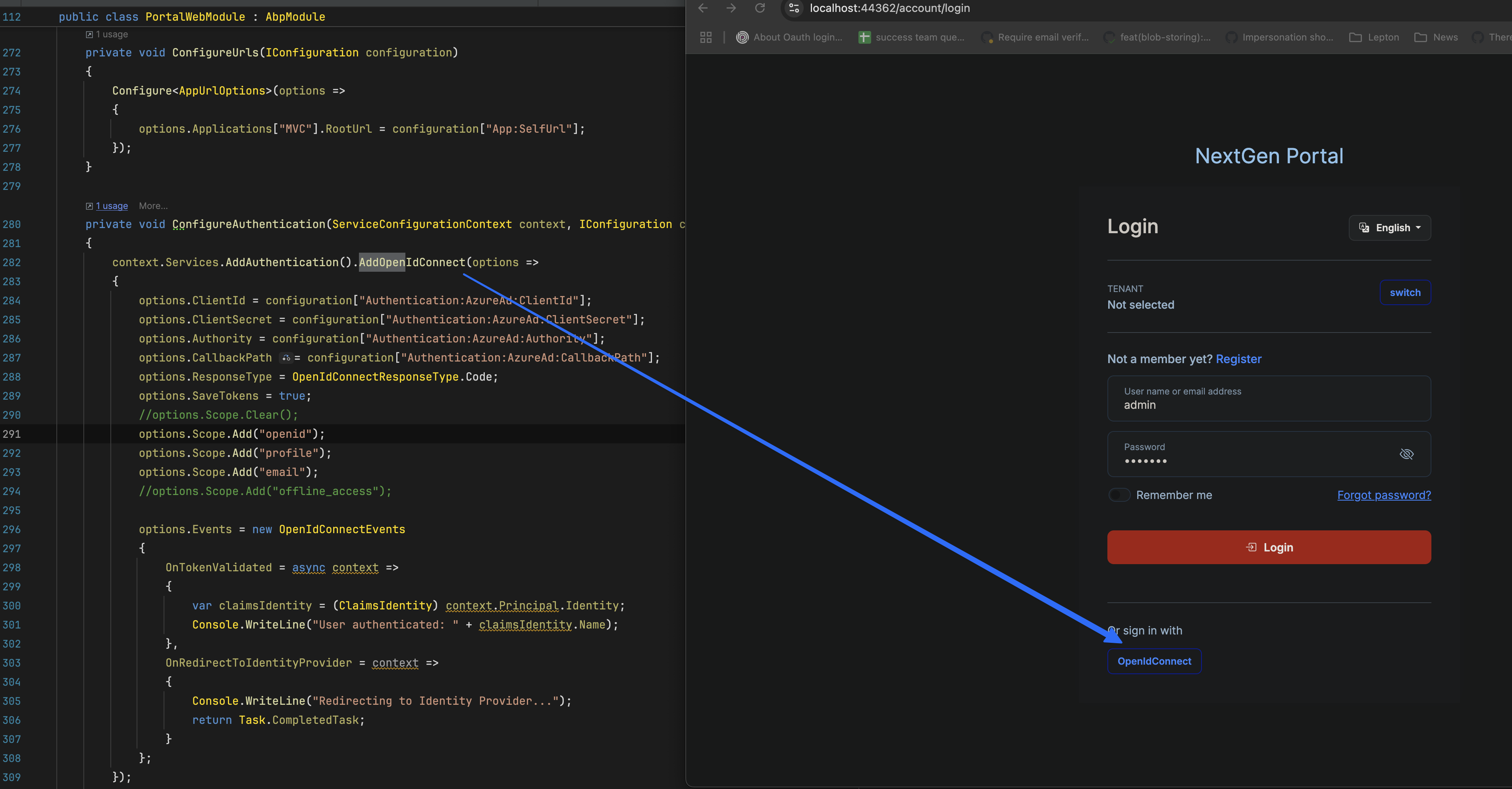
Task: Toggle password visibility eye icon
Action: (1406, 454)
